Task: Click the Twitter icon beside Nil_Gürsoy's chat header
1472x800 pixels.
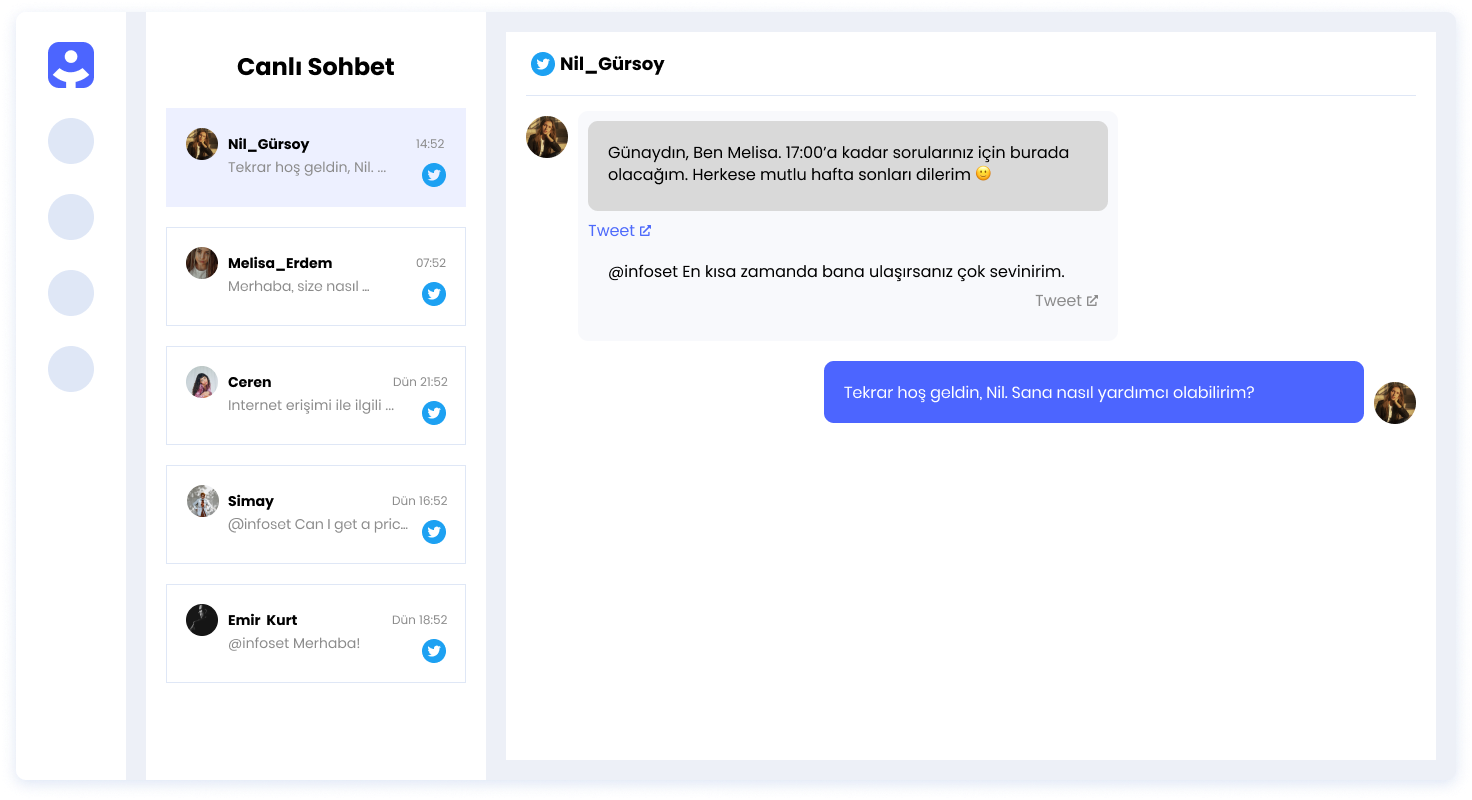Action: [543, 64]
